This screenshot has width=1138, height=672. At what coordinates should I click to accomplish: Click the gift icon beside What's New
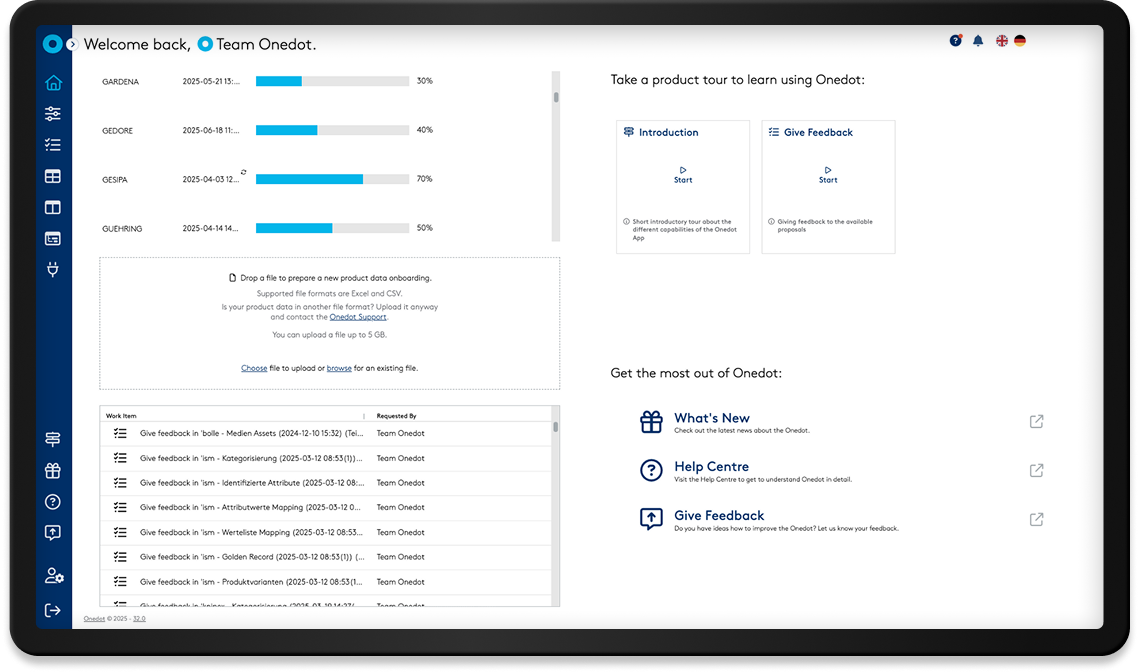tap(651, 422)
